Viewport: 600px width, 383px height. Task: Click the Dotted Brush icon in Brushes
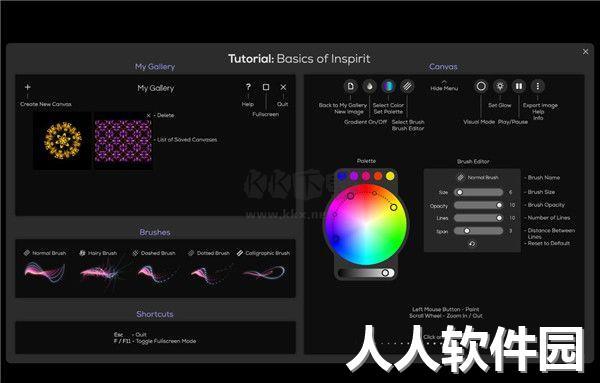(x=191, y=253)
